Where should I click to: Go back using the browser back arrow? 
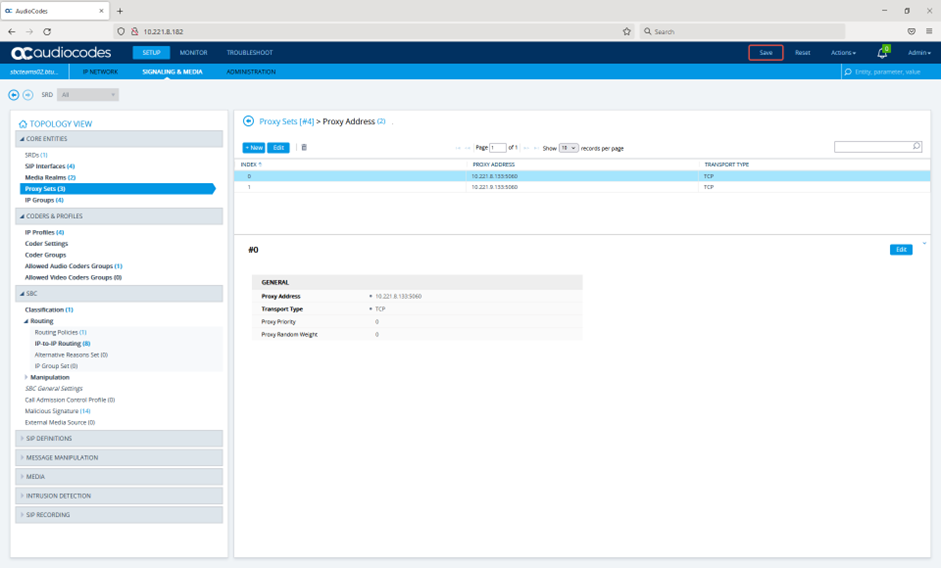[12, 31]
